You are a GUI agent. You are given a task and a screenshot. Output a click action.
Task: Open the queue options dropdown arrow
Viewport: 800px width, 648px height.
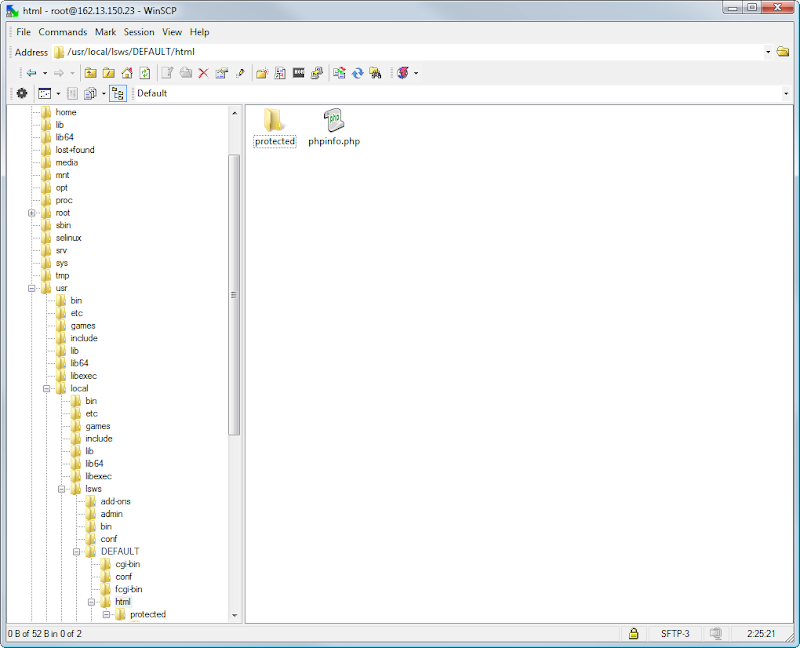coord(104,93)
